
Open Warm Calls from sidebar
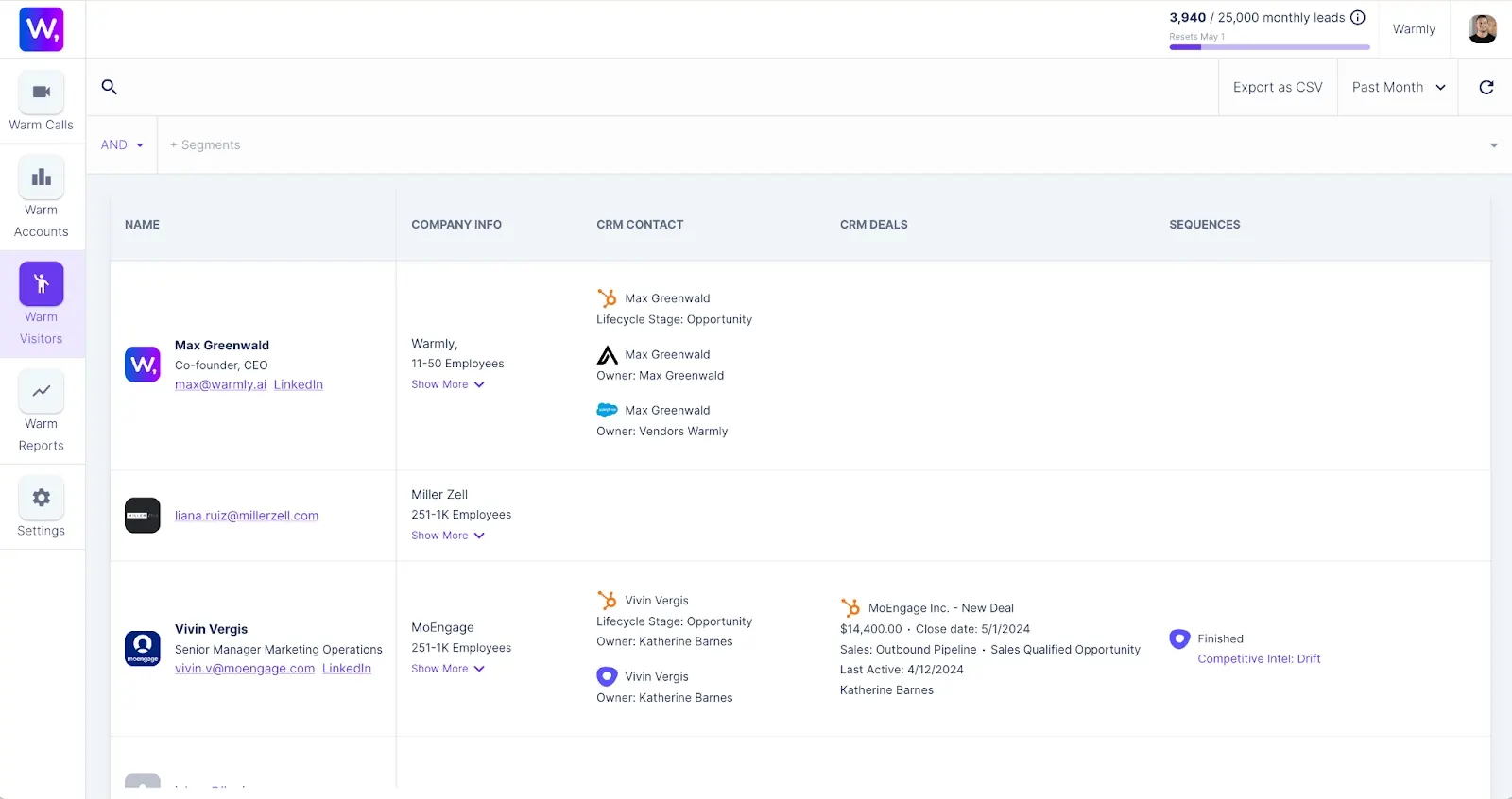pos(42,102)
